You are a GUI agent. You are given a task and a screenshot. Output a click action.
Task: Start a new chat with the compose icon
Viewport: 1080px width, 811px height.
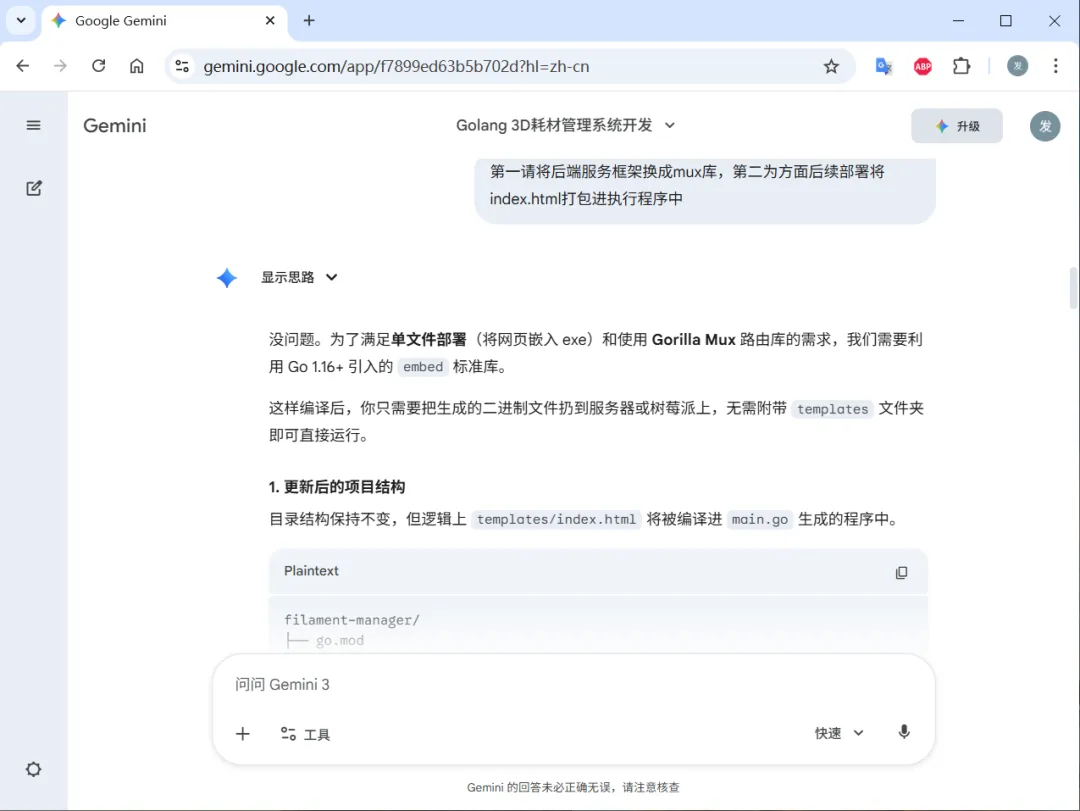(34, 188)
